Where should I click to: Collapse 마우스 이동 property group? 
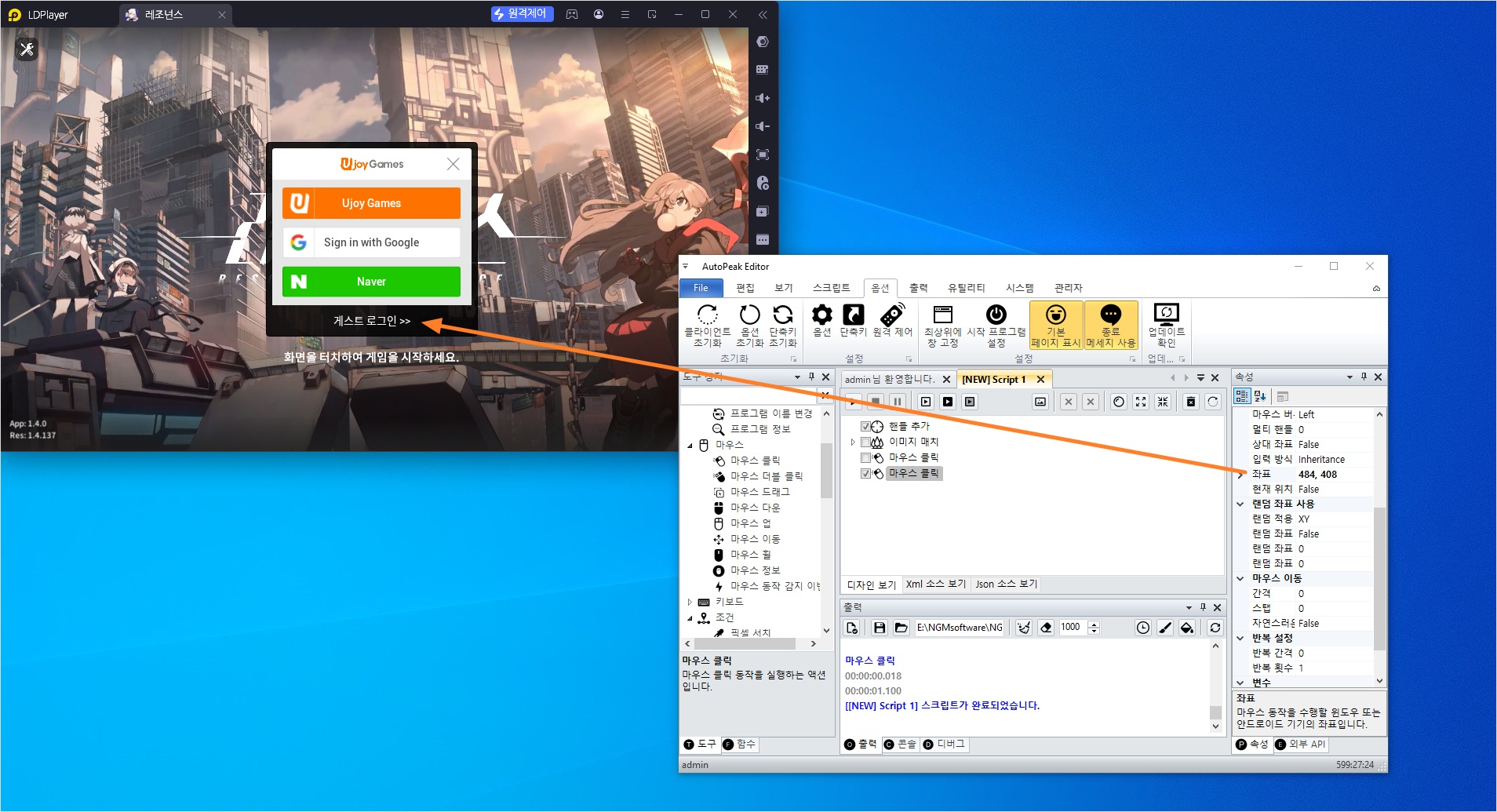(x=1240, y=578)
